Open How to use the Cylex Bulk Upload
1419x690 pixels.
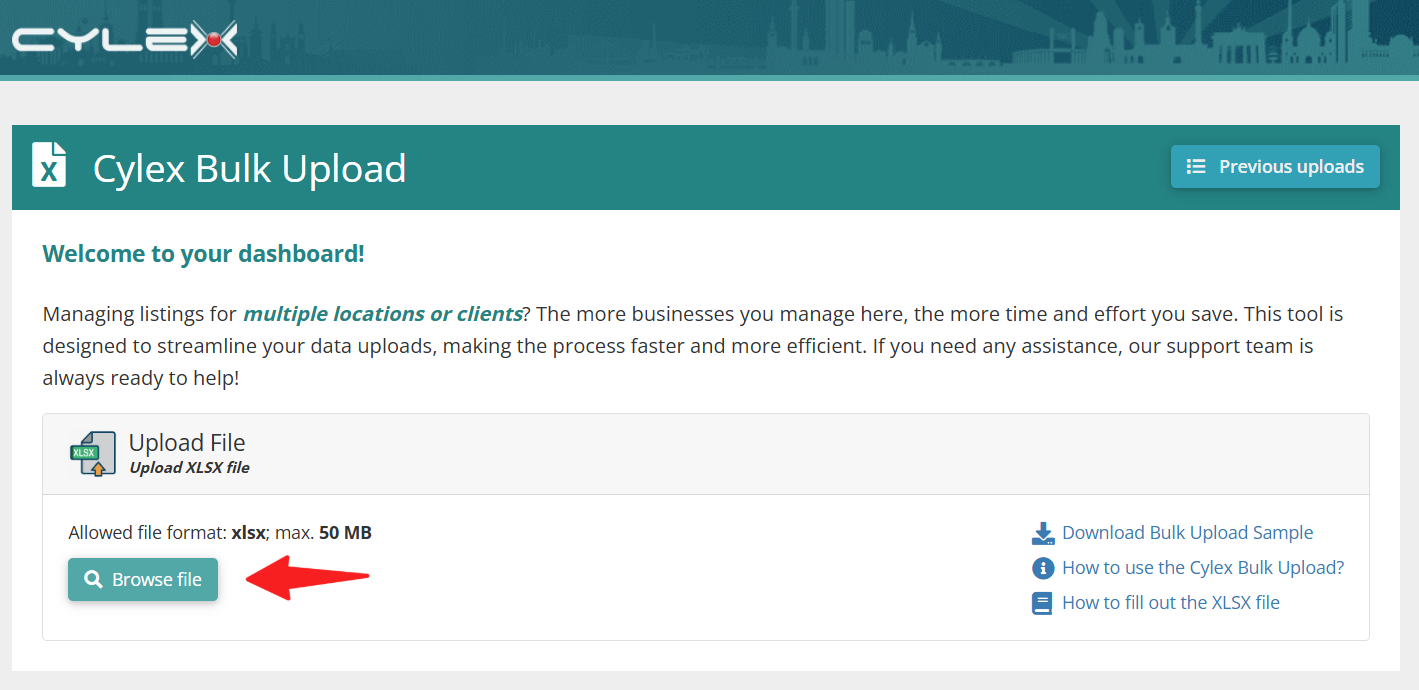click(x=1203, y=568)
